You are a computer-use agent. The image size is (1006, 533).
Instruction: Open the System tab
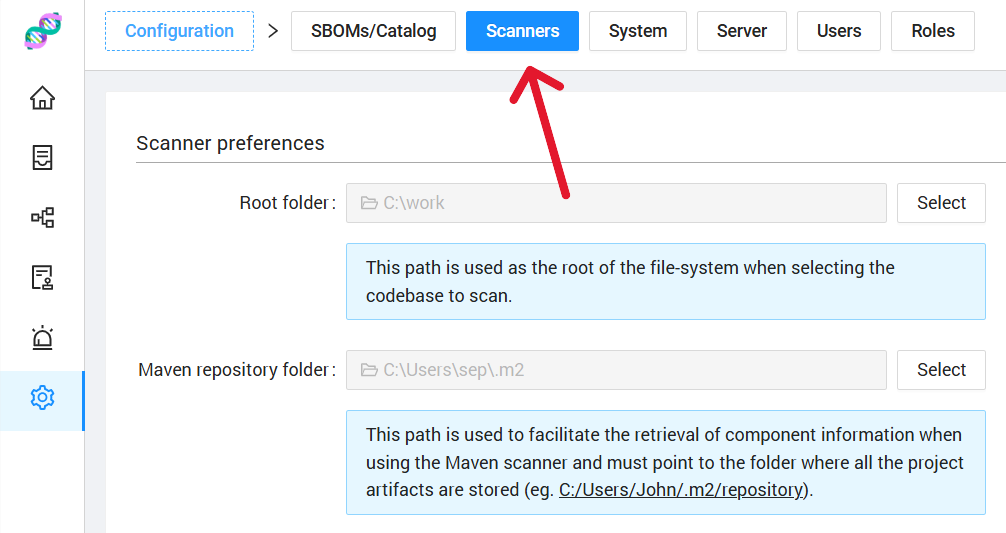pos(637,31)
